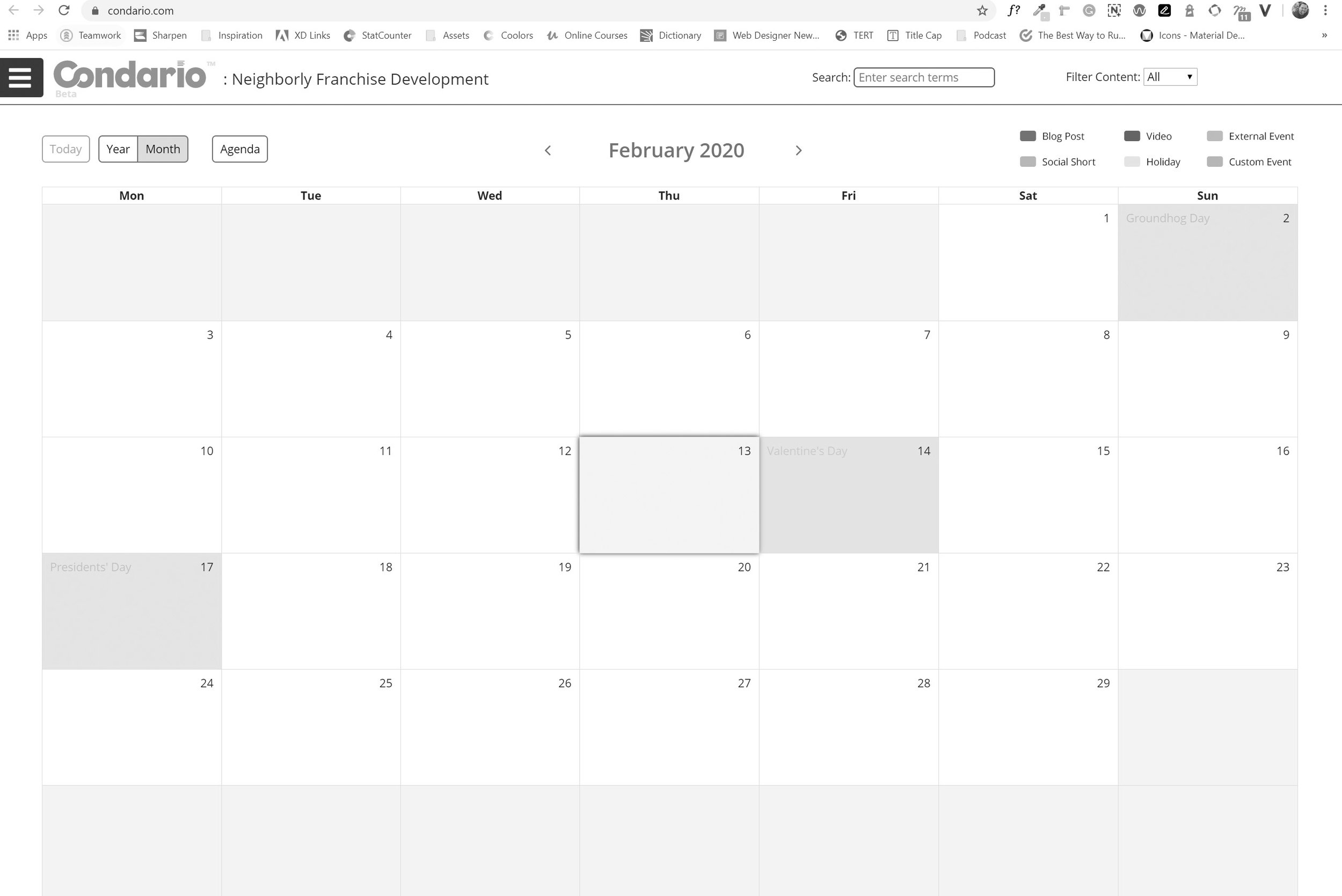The image size is (1342, 896).
Task: Open the Apps bookmarks menu
Action: (x=27, y=35)
